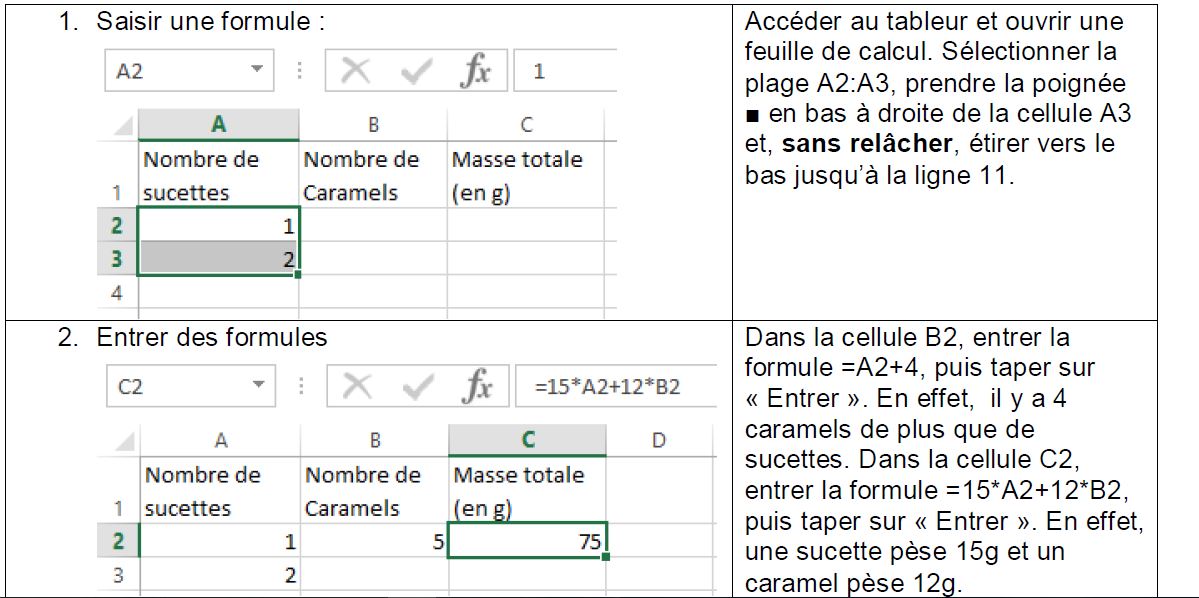Click the fill handle at the corner of cell A3
Image resolution: width=1199 pixels, height=598 pixels.
(298, 273)
